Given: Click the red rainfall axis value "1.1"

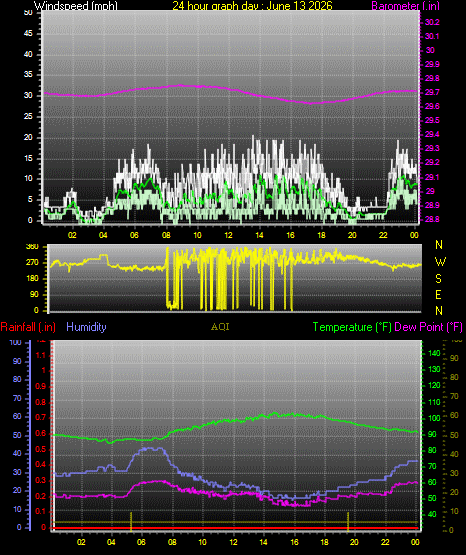Looking at the screenshot, I should tap(41, 355).
